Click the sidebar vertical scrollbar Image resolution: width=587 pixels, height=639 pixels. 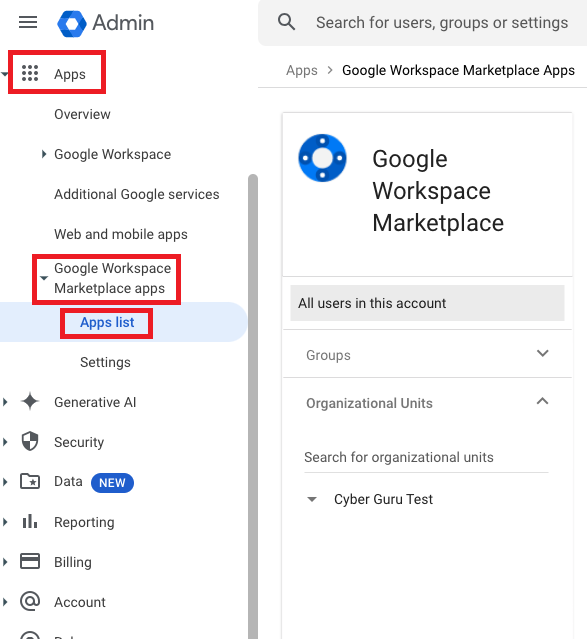(253, 407)
